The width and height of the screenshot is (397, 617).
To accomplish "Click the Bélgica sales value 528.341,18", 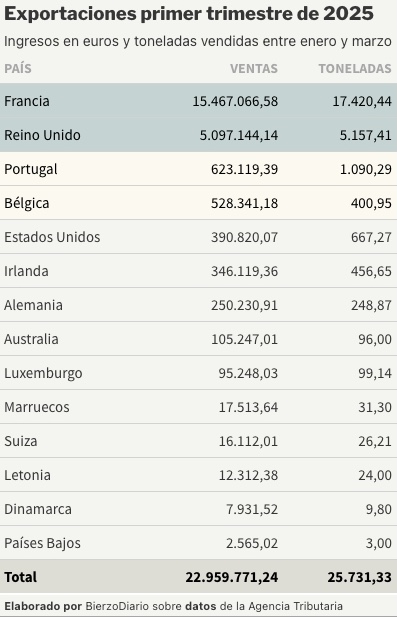I will [x=244, y=203].
